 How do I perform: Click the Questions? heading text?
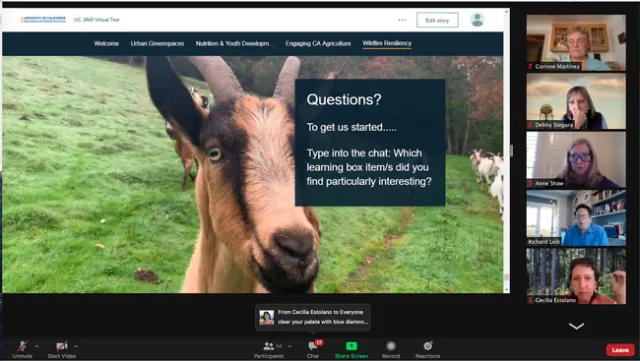point(344,99)
